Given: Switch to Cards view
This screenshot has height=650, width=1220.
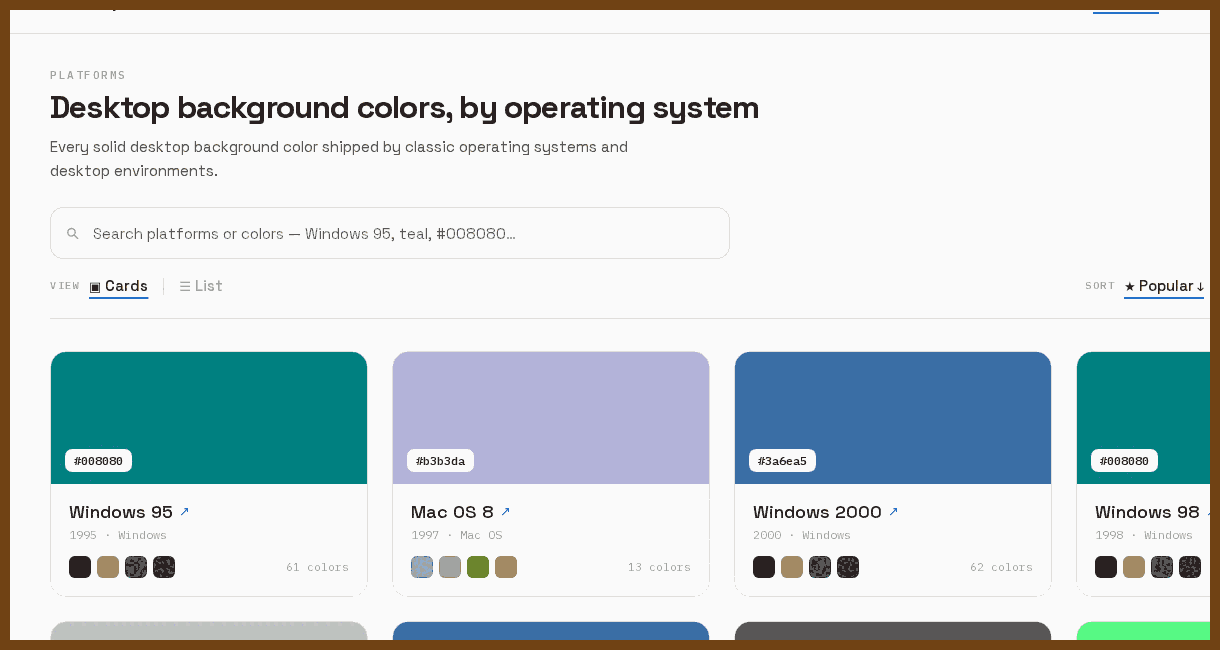Looking at the screenshot, I should tap(119, 286).
